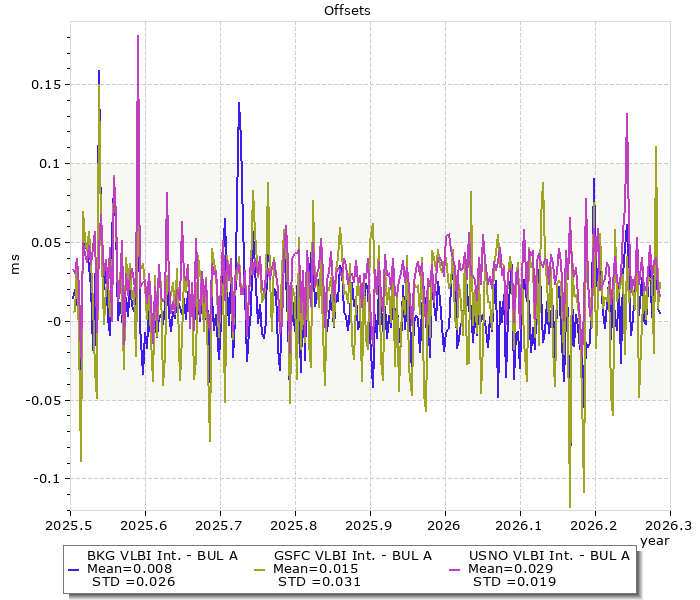
Task: Click the 0.15 y-axis tick label
Action: 44,84
